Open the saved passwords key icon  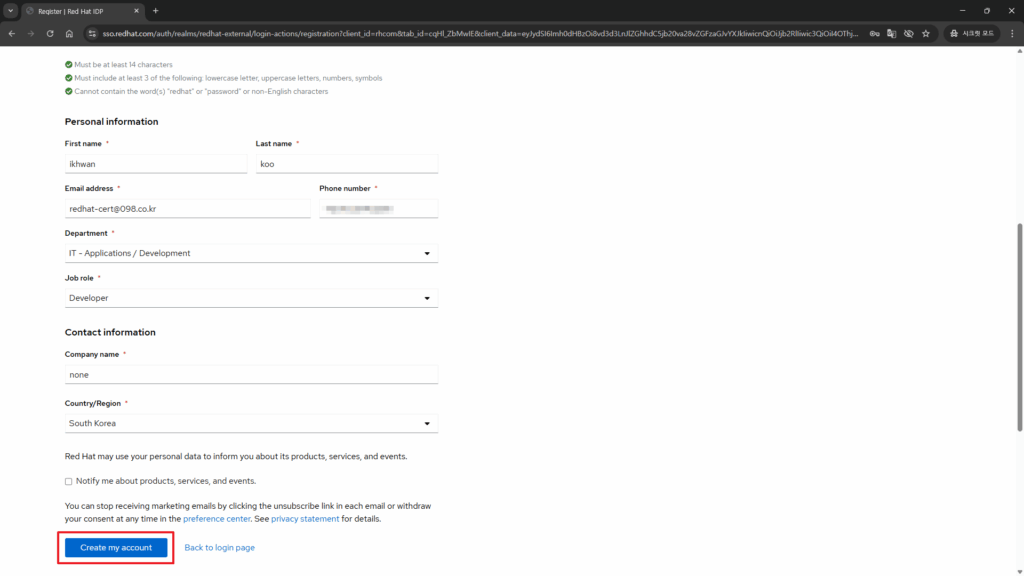coord(874,33)
